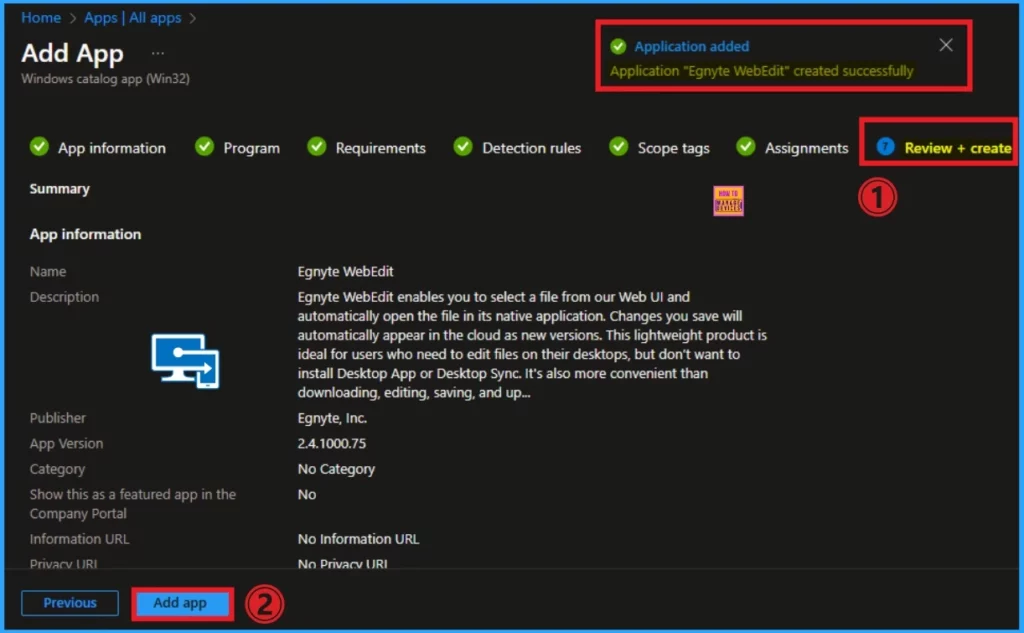The width and height of the screenshot is (1024, 633).
Task: Click the Publisher field label
Action: point(57,418)
